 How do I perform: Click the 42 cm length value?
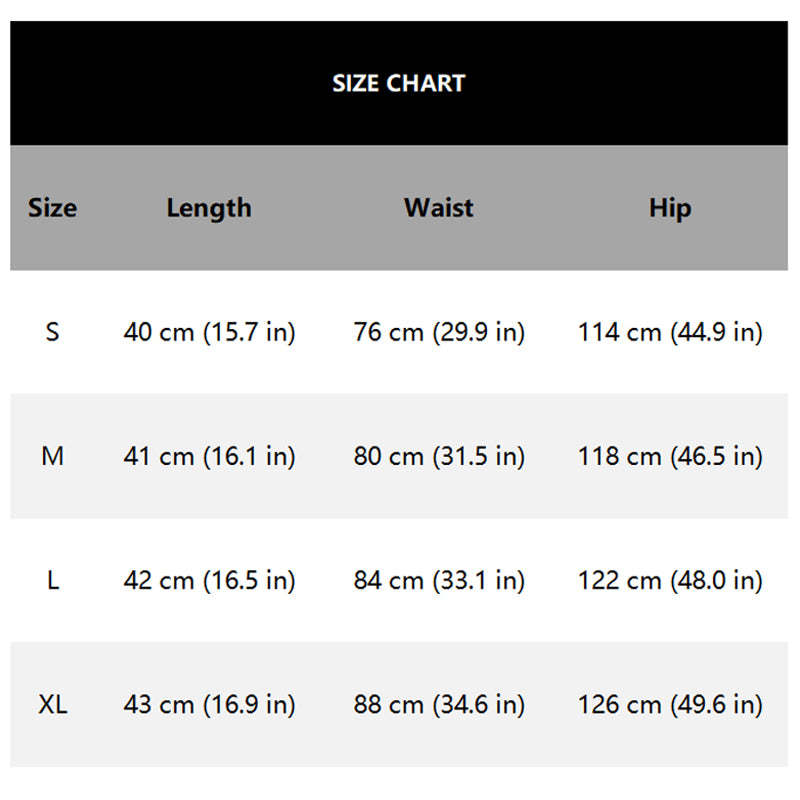pyautogui.click(x=209, y=580)
